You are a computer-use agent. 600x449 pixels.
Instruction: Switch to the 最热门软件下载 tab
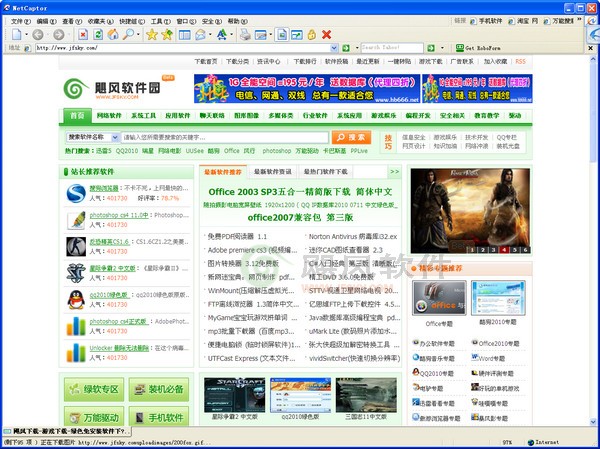(x=325, y=172)
